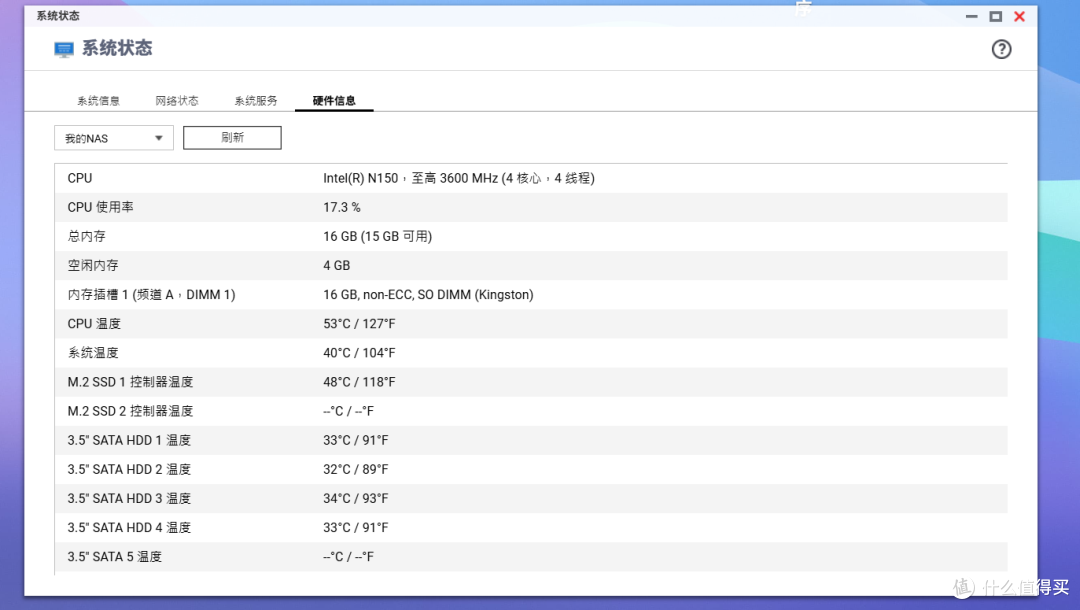1080x610 pixels.
Task: Click the SATA HDD 2 value 32°C / 89°F
Action: (356, 470)
